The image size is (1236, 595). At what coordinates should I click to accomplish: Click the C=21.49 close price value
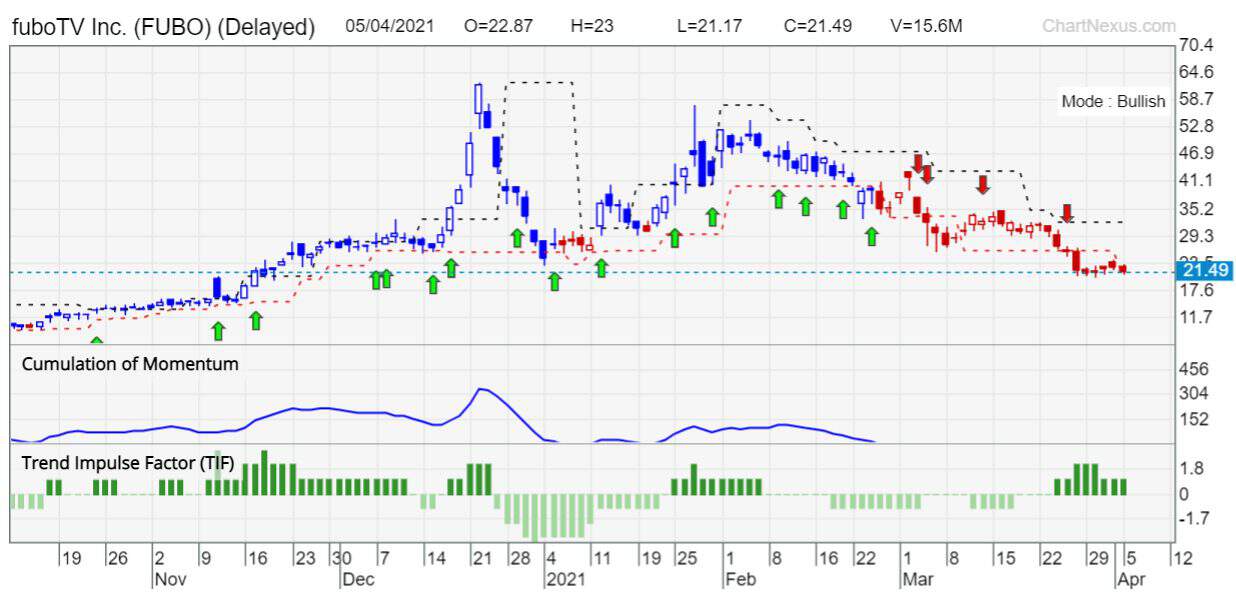[x=818, y=26]
